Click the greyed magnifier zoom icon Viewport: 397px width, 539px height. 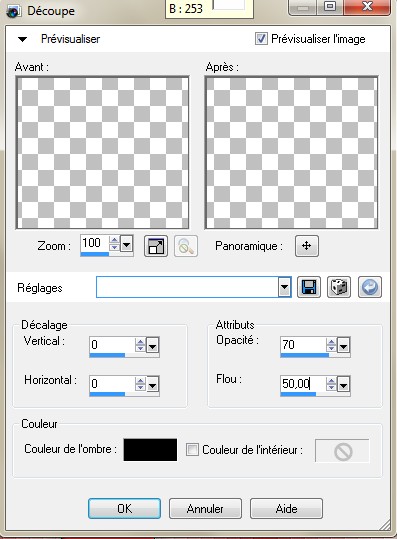pyautogui.click(x=186, y=246)
